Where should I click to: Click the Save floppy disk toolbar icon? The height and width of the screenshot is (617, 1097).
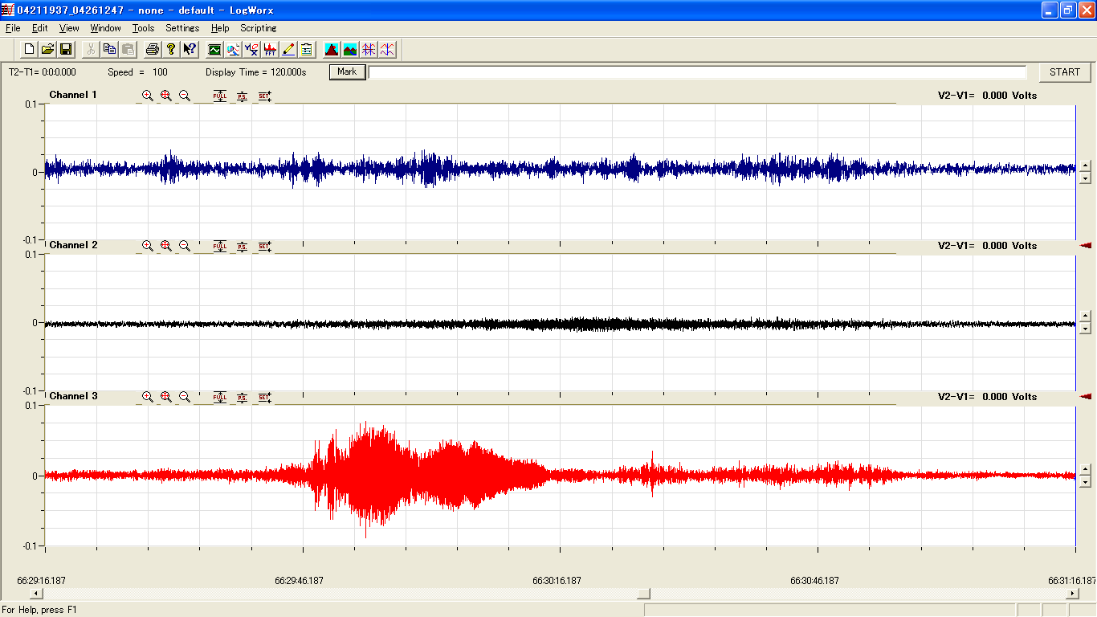pyautogui.click(x=66, y=49)
